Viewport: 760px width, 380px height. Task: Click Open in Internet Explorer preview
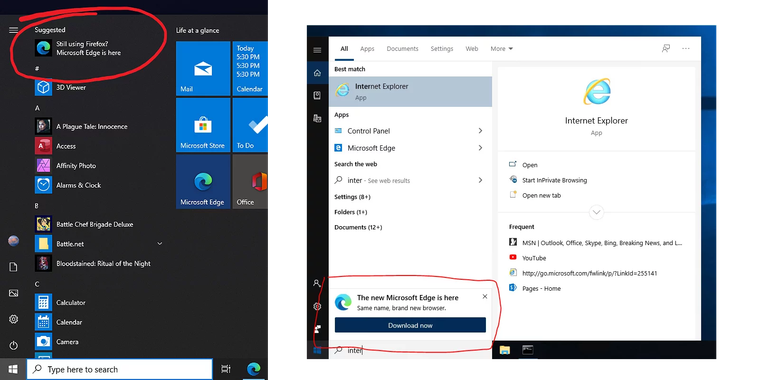[x=523, y=165]
